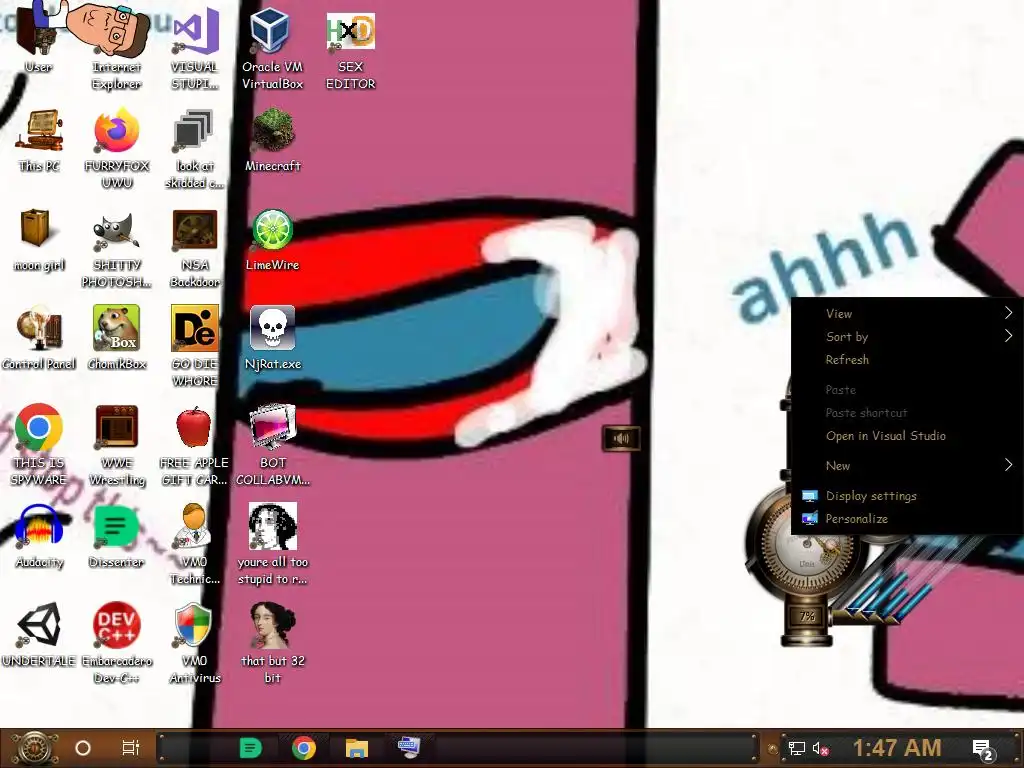Open Dissenter from the taskbar
The width and height of the screenshot is (1024, 768).
click(x=251, y=748)
